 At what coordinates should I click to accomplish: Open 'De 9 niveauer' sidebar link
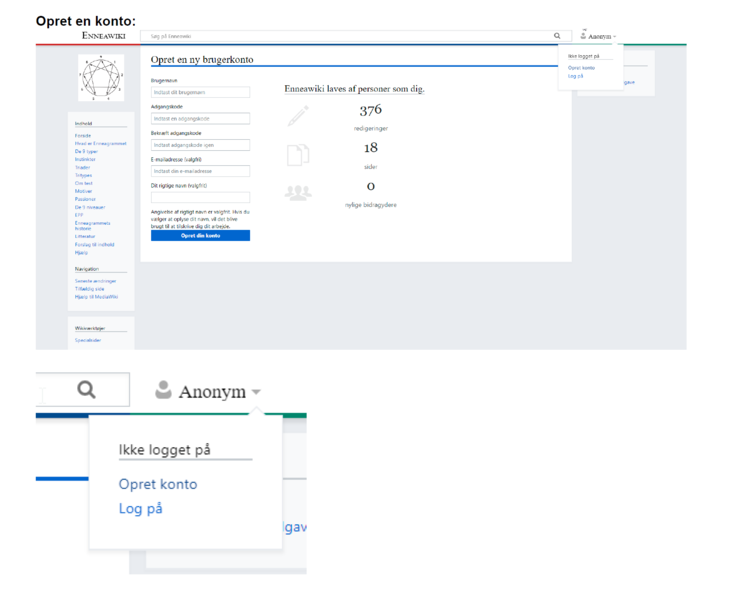[x=90, y=207]
